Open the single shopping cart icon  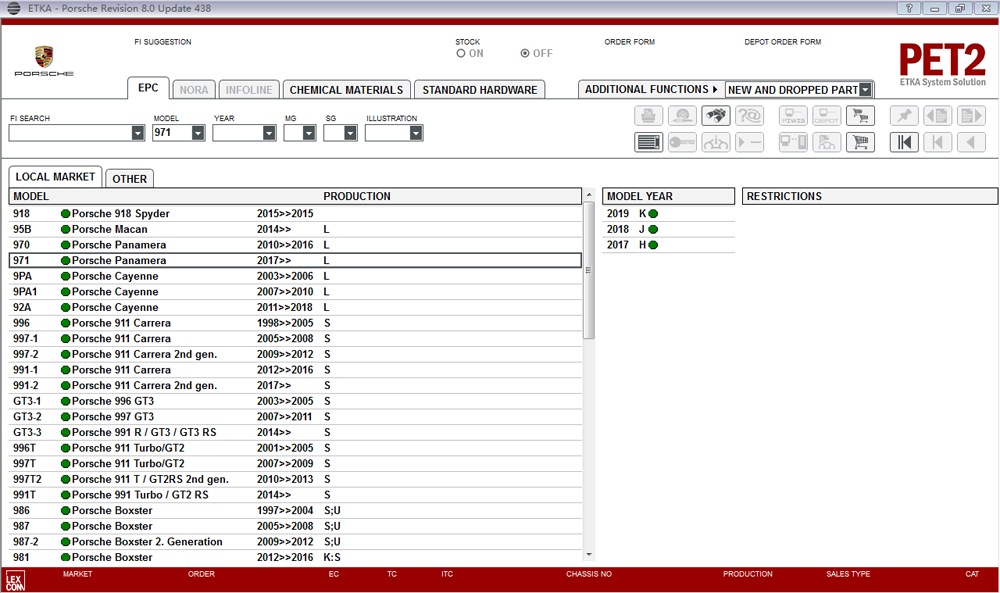860,142
